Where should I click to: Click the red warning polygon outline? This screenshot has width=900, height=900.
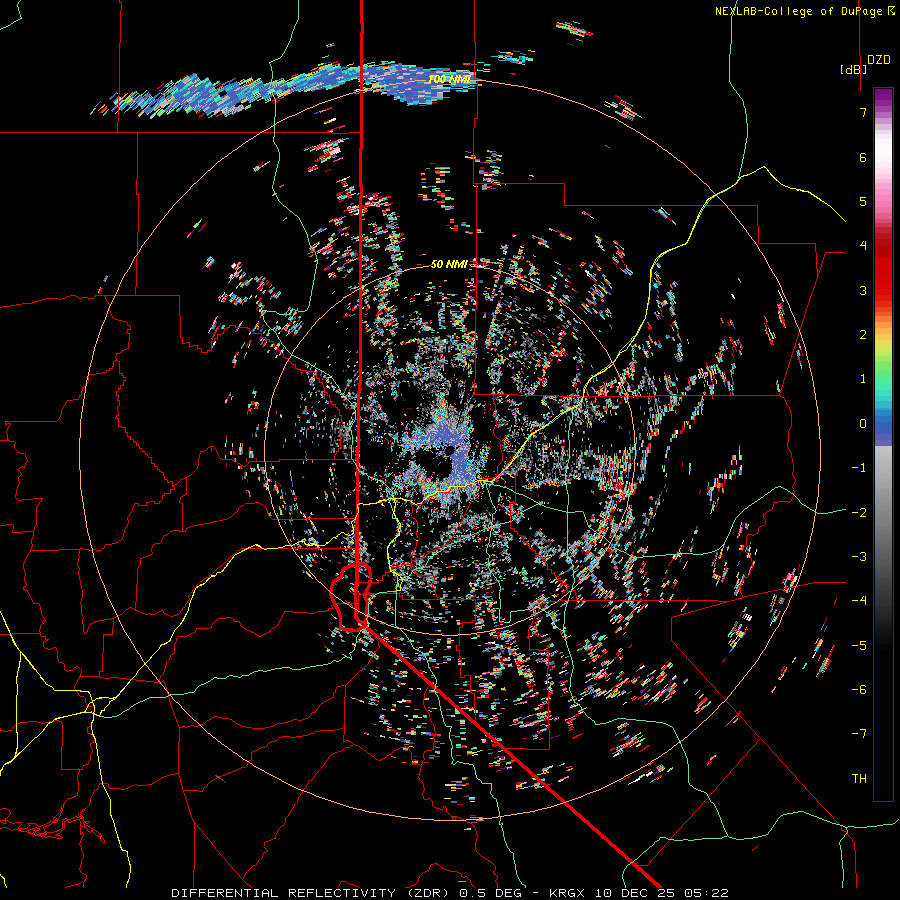[x=351, y=598]
